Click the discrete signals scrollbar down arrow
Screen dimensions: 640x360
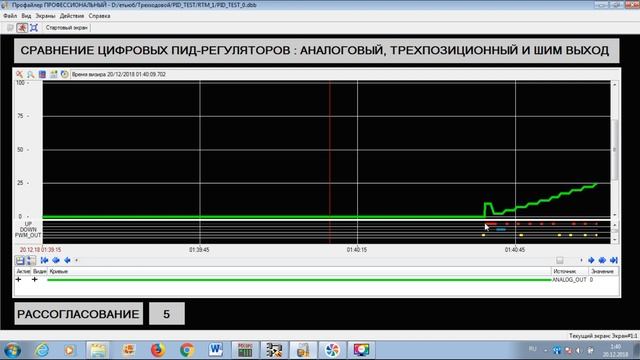click(x=615, y=240)
